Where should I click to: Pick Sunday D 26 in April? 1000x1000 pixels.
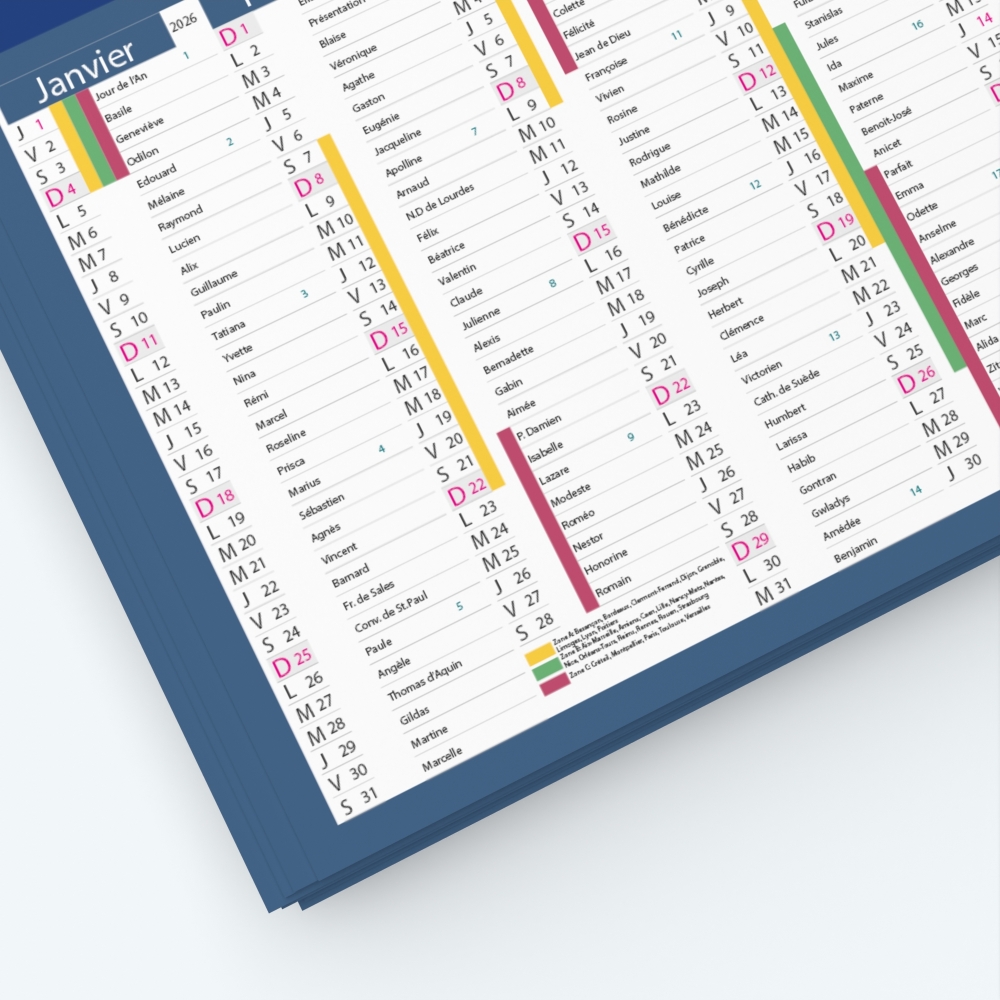pyautogui.click(x=916, y=380)
